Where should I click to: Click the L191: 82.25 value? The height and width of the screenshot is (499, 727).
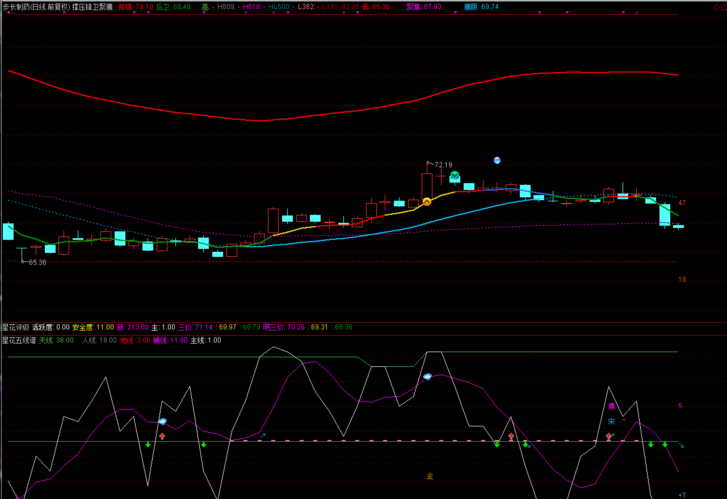[x=341, y=7]
